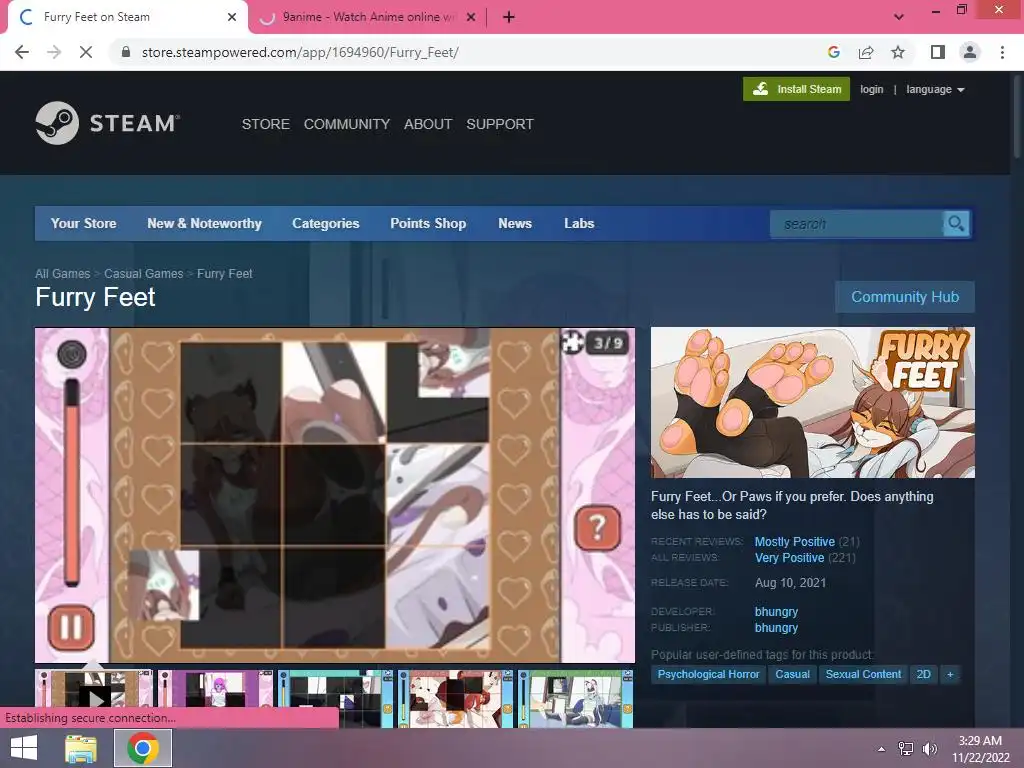Close the 9anime tab
Viewport: 1024px width, 768px height.
471,17
